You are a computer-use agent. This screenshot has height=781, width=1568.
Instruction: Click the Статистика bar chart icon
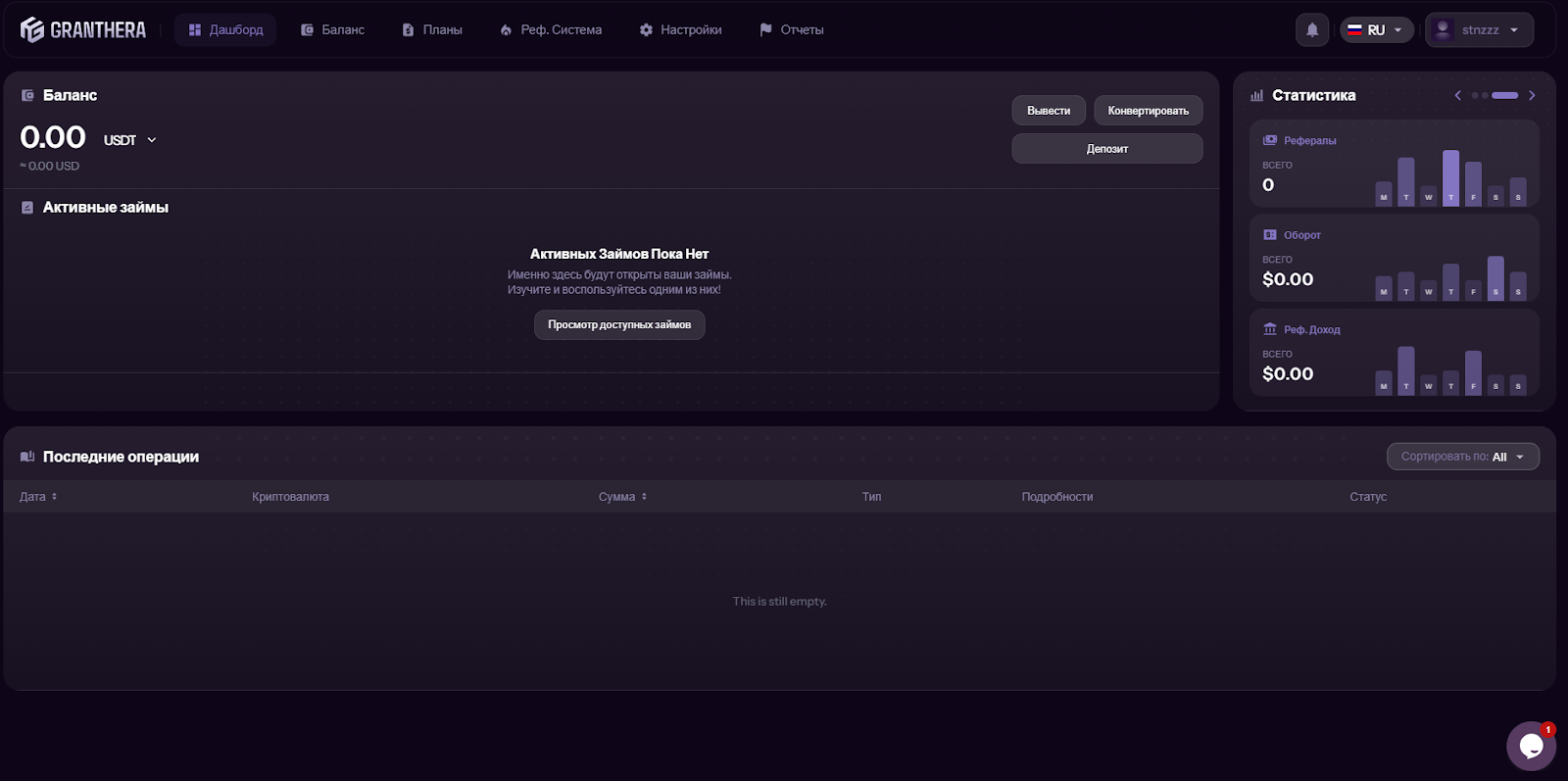coord(1256,96)
